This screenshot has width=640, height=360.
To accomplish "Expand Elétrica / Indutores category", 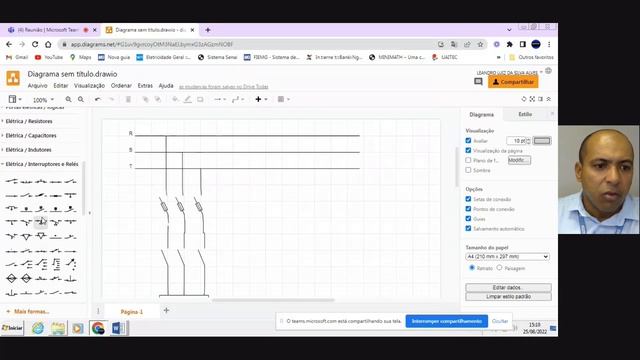I will pos(28,150).
